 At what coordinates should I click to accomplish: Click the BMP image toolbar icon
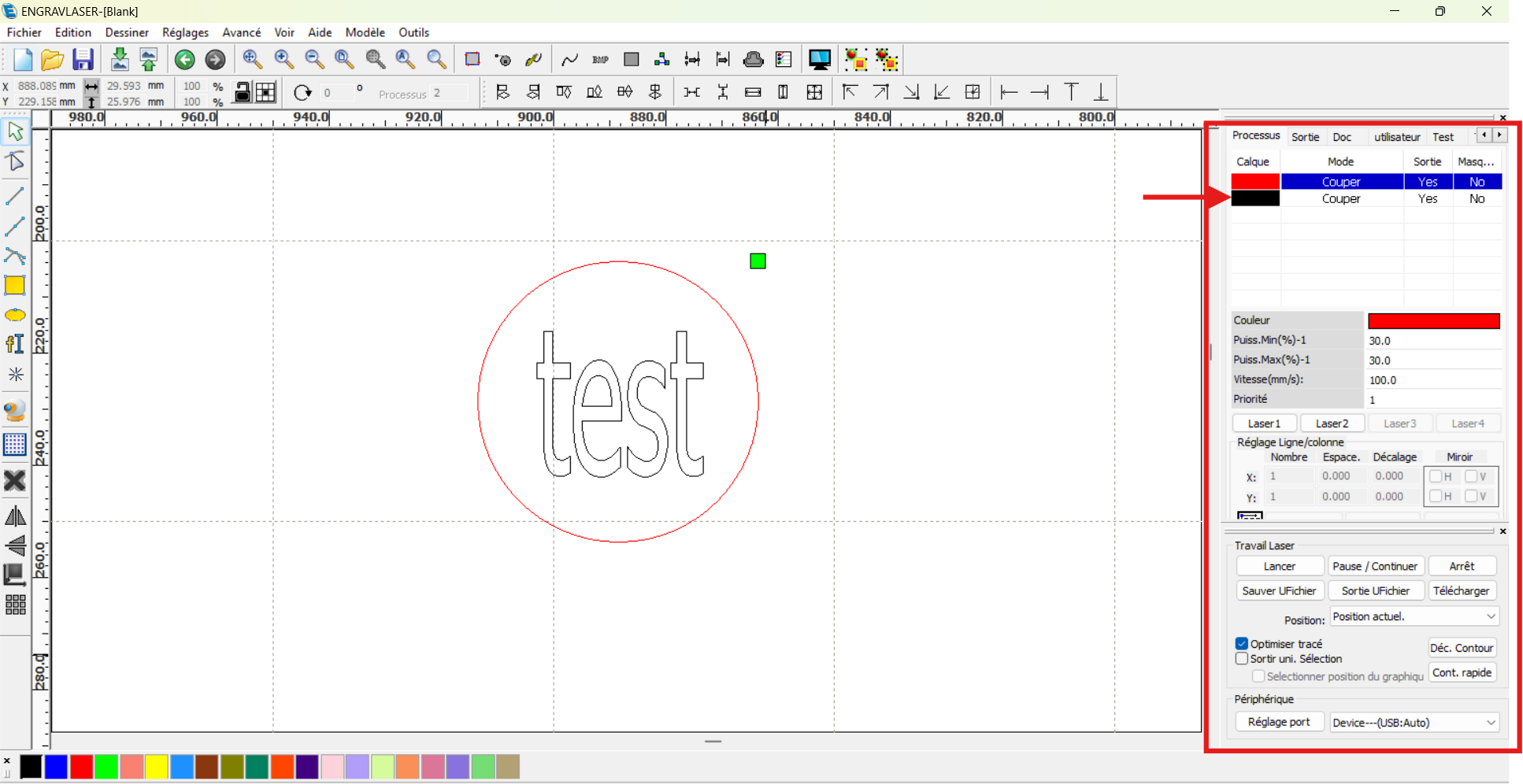tap(600, 60)
